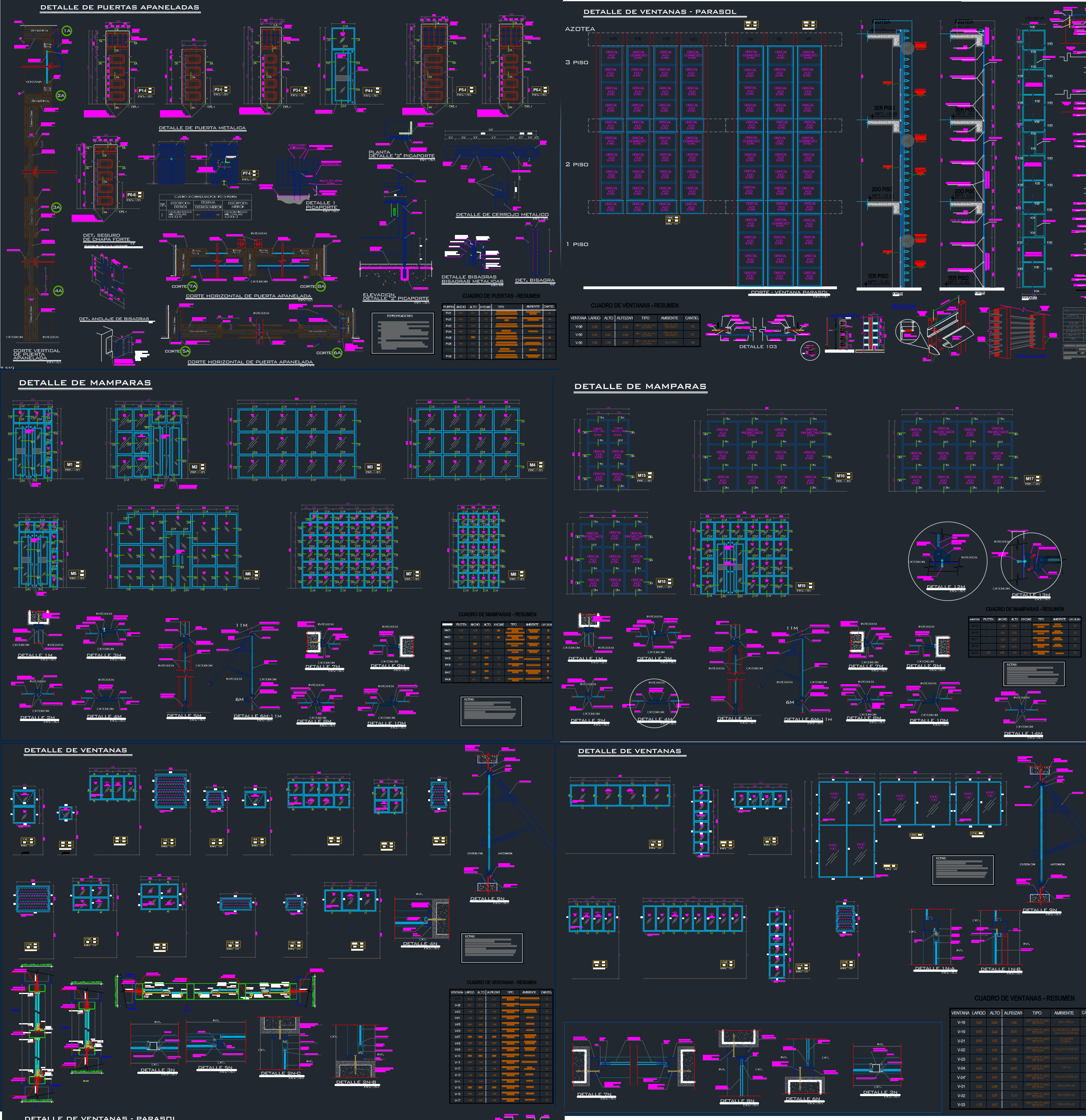Click the V-31 row in ventanas table
The height and width of the screenshot is (1120, 1086).
(1018, 1086)
